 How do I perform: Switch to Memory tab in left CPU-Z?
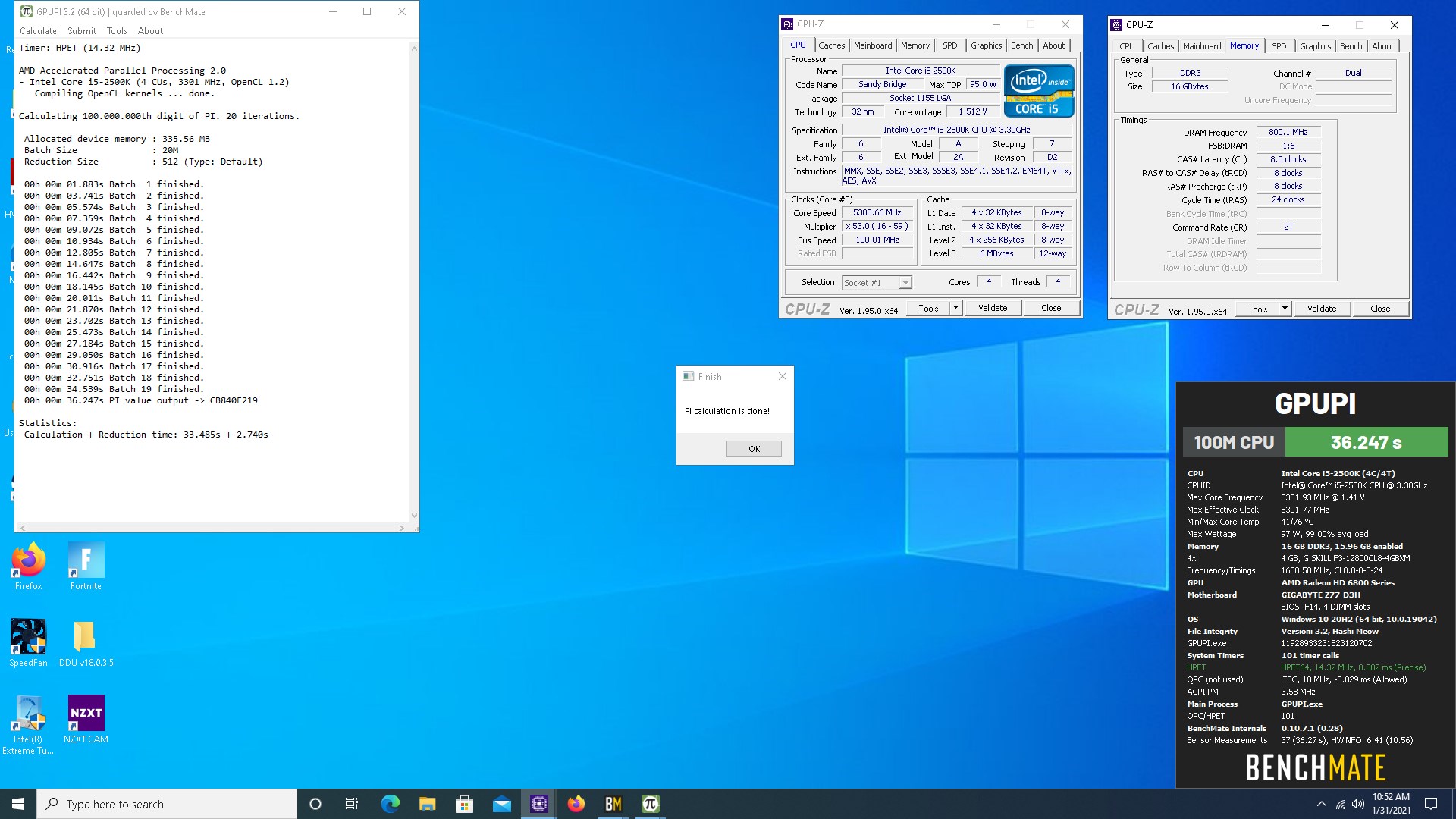point(915,45)
